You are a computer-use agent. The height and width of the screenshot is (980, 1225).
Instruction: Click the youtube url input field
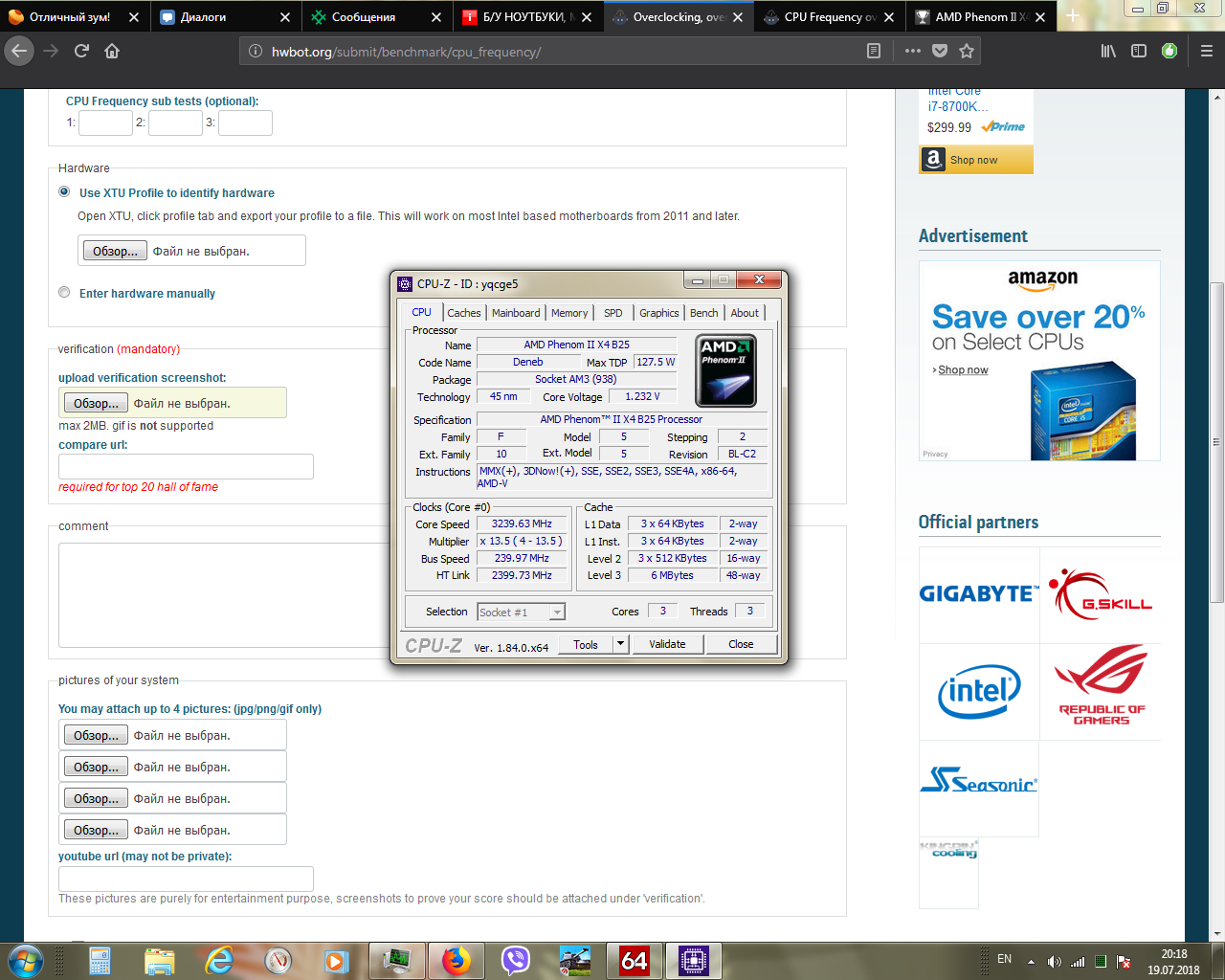(x=186, y=879)
